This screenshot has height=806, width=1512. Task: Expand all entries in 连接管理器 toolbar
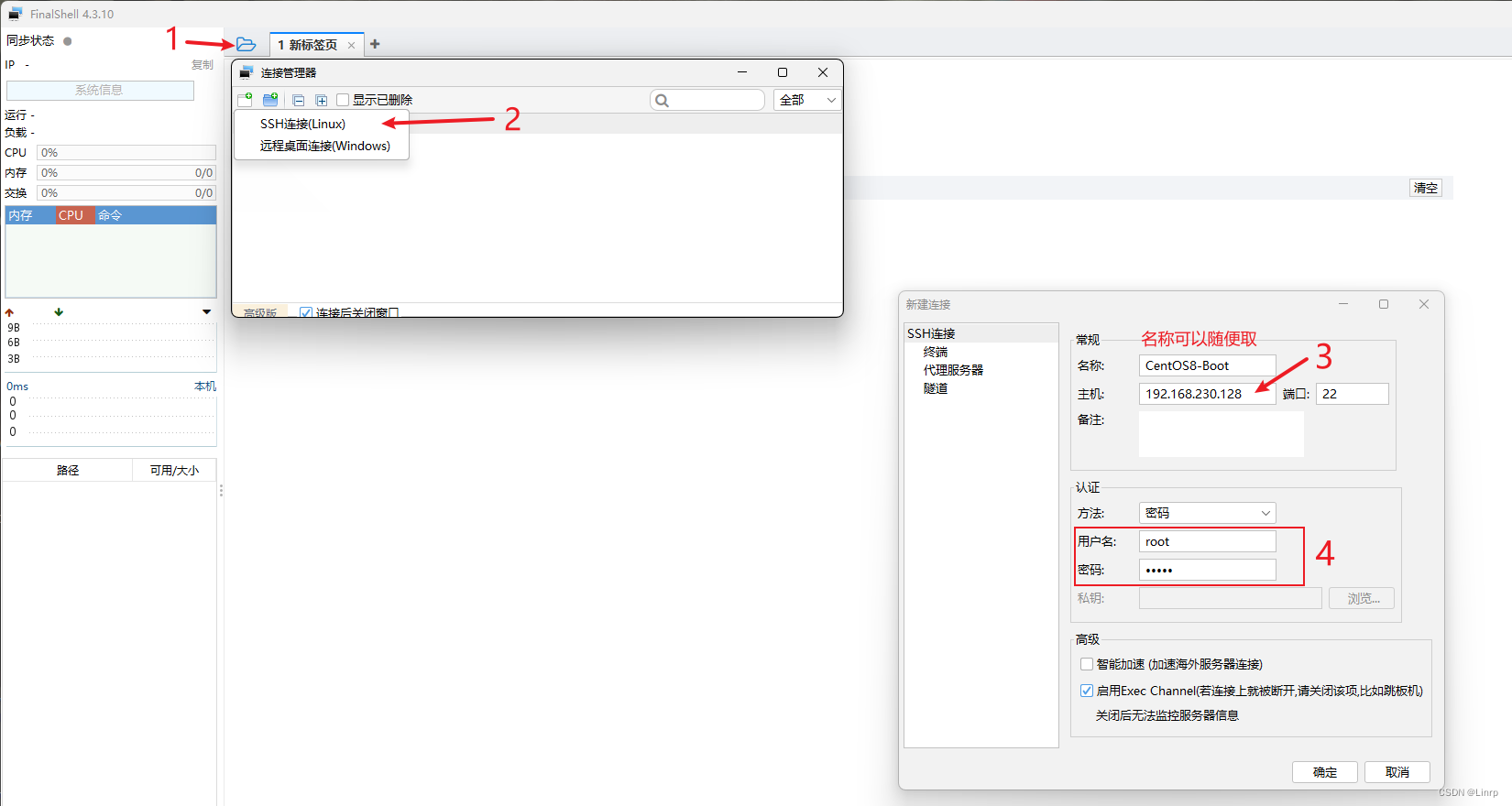point(321,100)
